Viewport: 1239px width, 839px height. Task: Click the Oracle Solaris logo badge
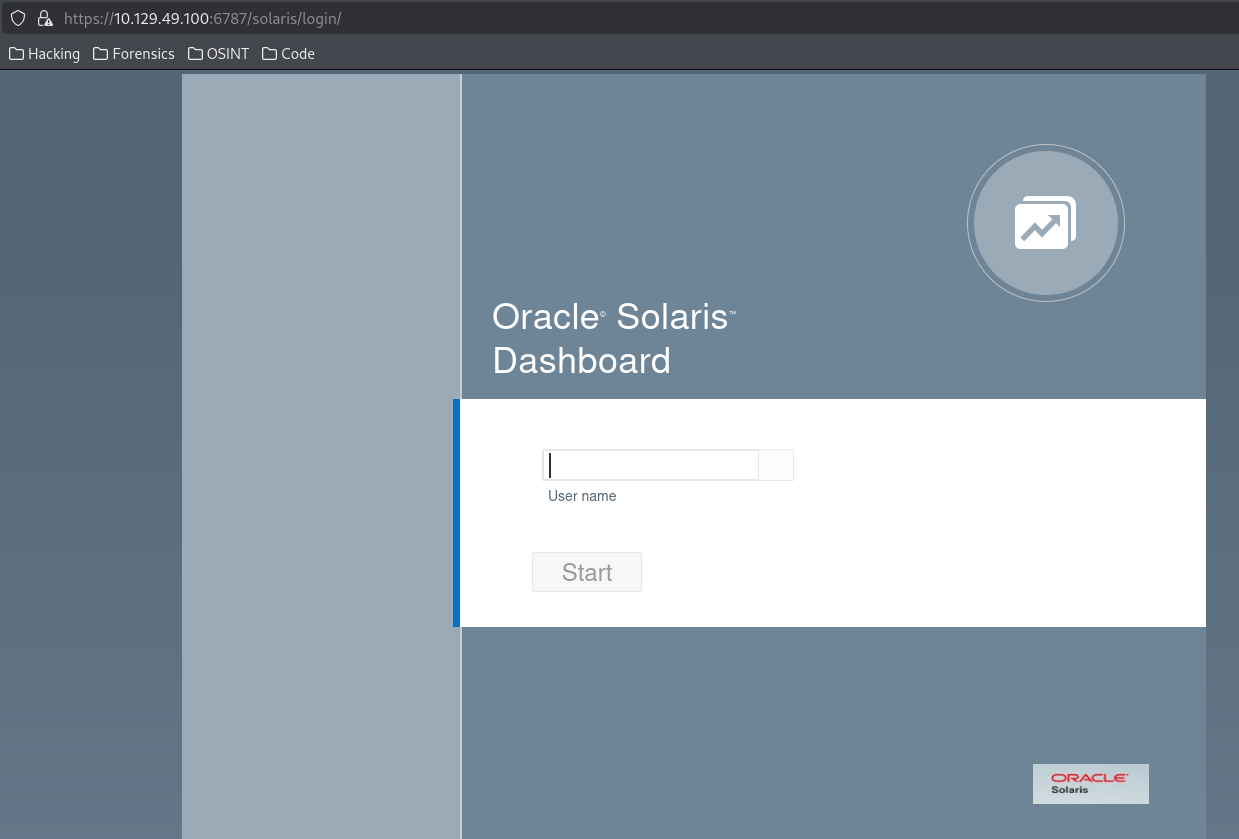click(1090, 783)
